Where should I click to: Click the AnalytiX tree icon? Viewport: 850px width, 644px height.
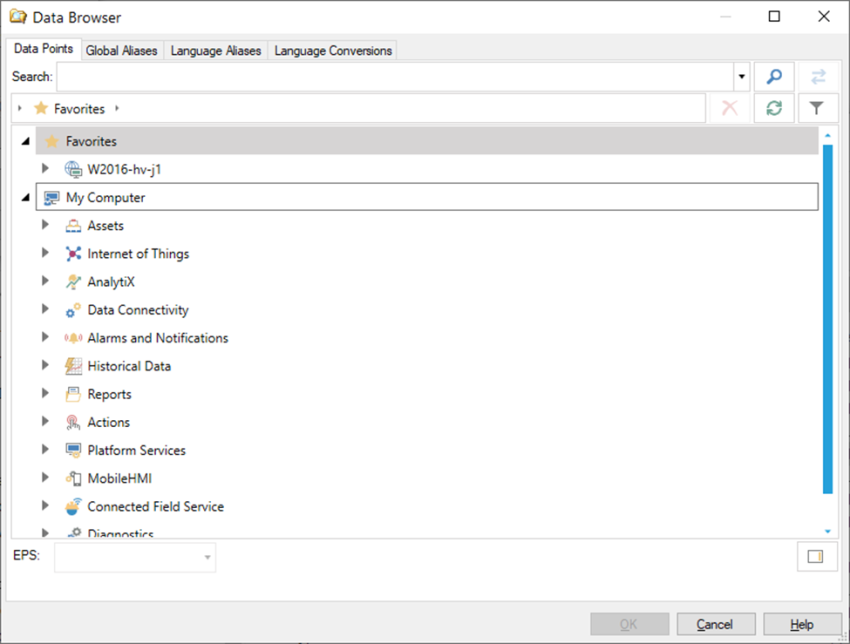click(x=74, y=282)
